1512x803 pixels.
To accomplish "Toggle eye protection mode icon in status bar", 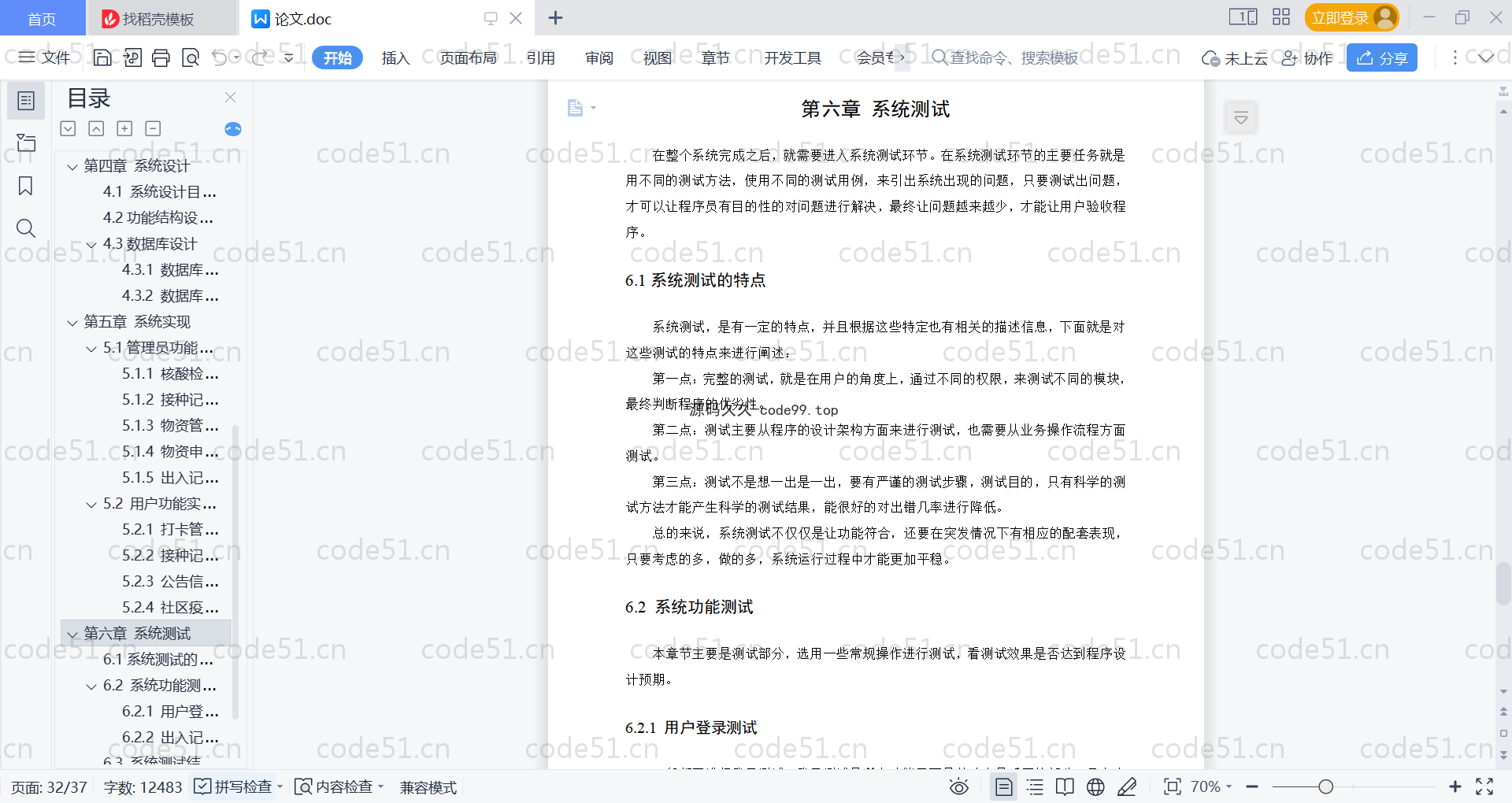I will click(959, 786).
